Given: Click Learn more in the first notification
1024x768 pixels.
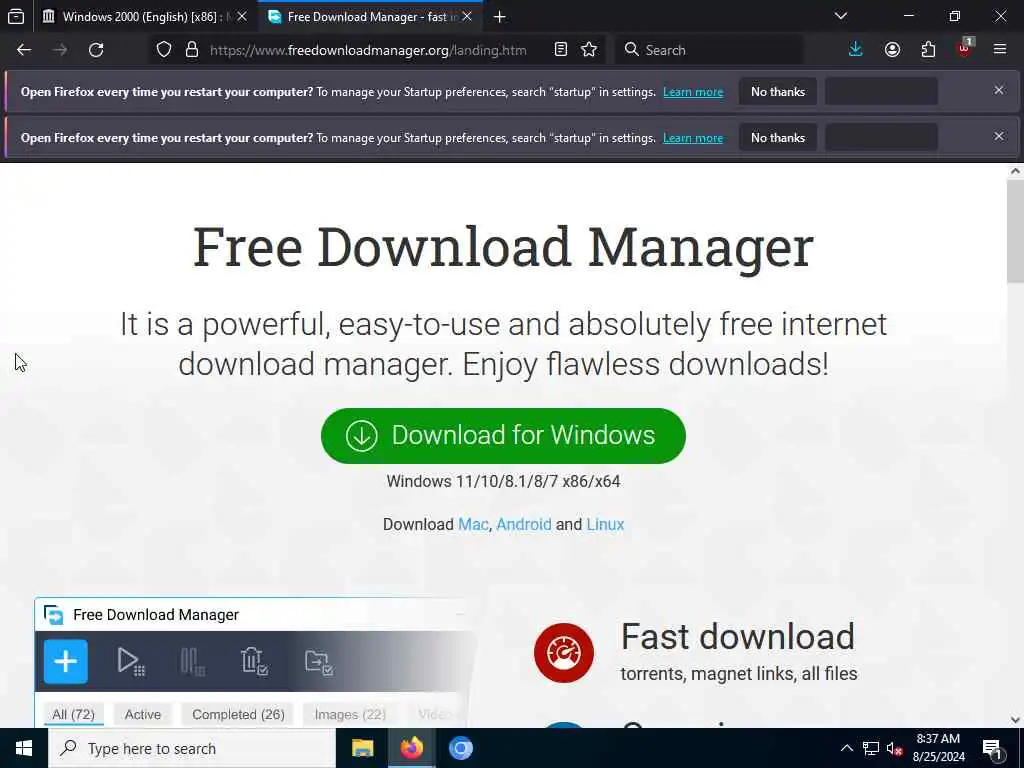Looking at the screenshot, I should pos(693,92).
